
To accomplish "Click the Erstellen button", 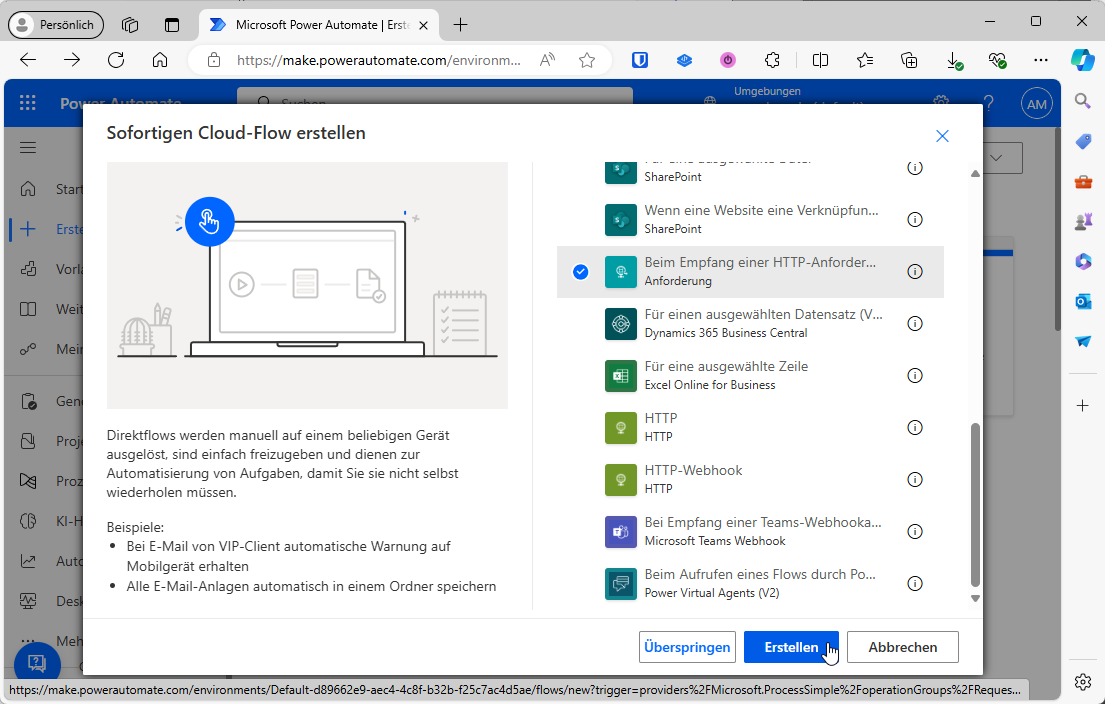I will coord(791,647).
